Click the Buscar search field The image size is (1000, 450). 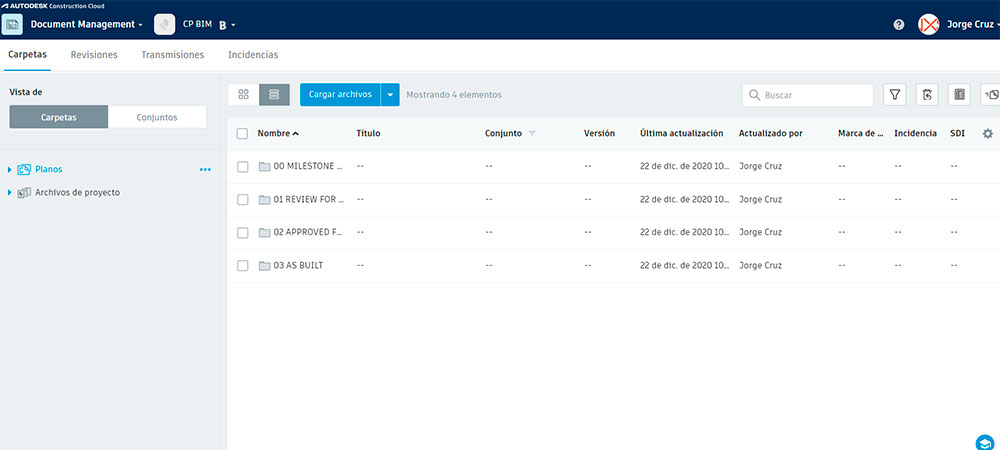click(808, 95)
